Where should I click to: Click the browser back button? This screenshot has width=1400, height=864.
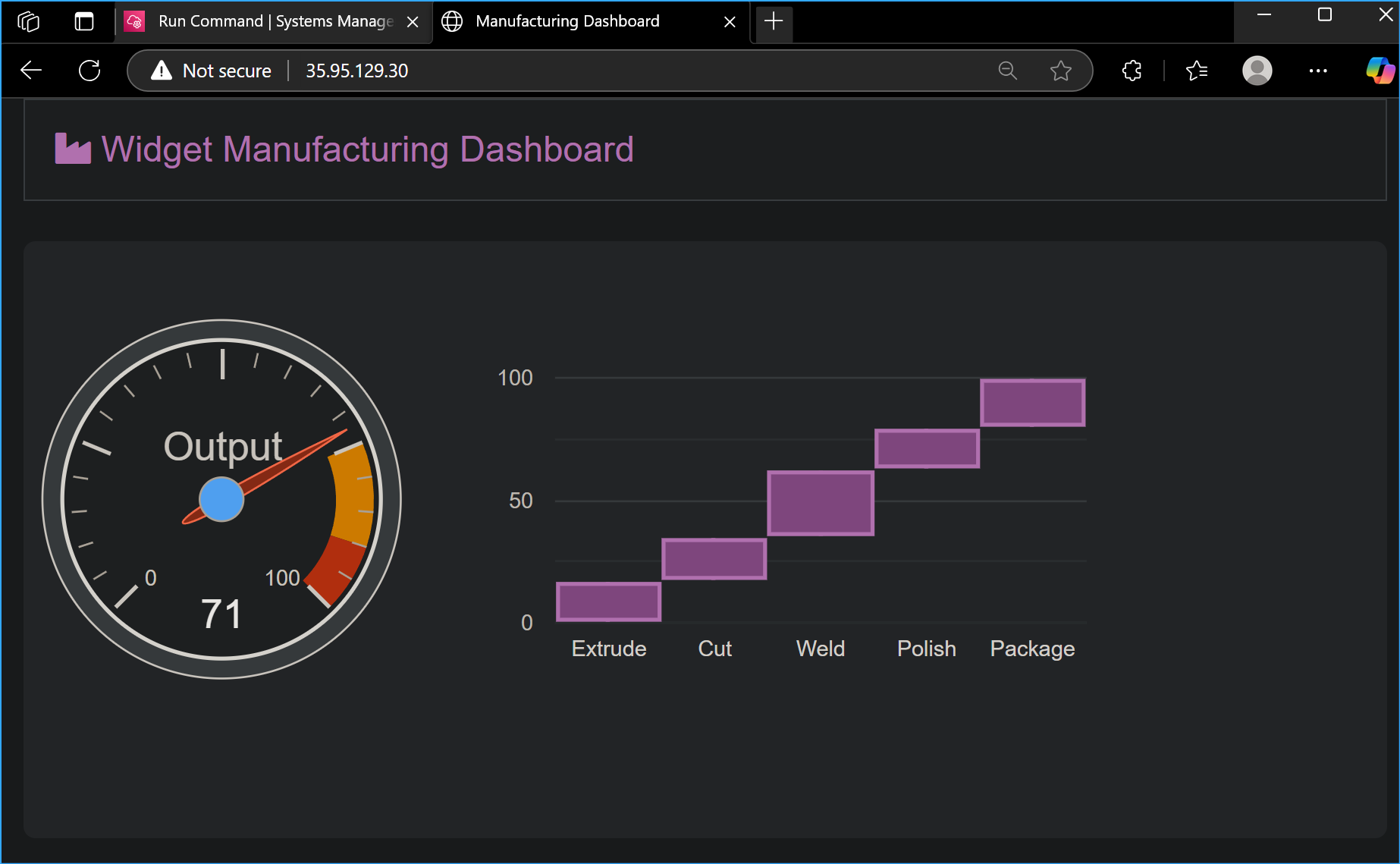30,70
